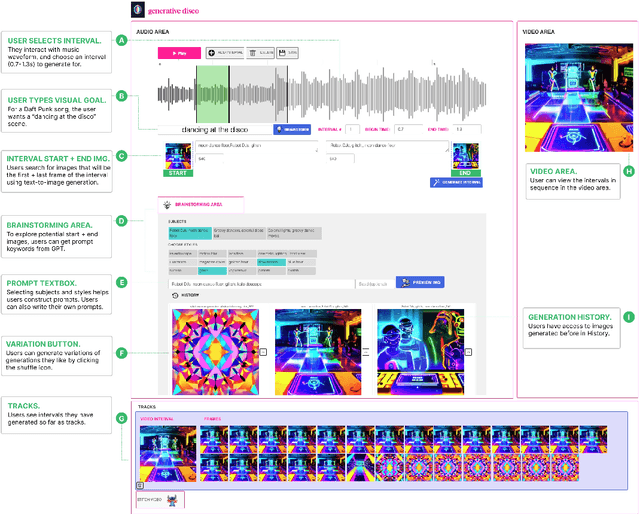Click the Generative Disco logo icon

tap(138, 9)
